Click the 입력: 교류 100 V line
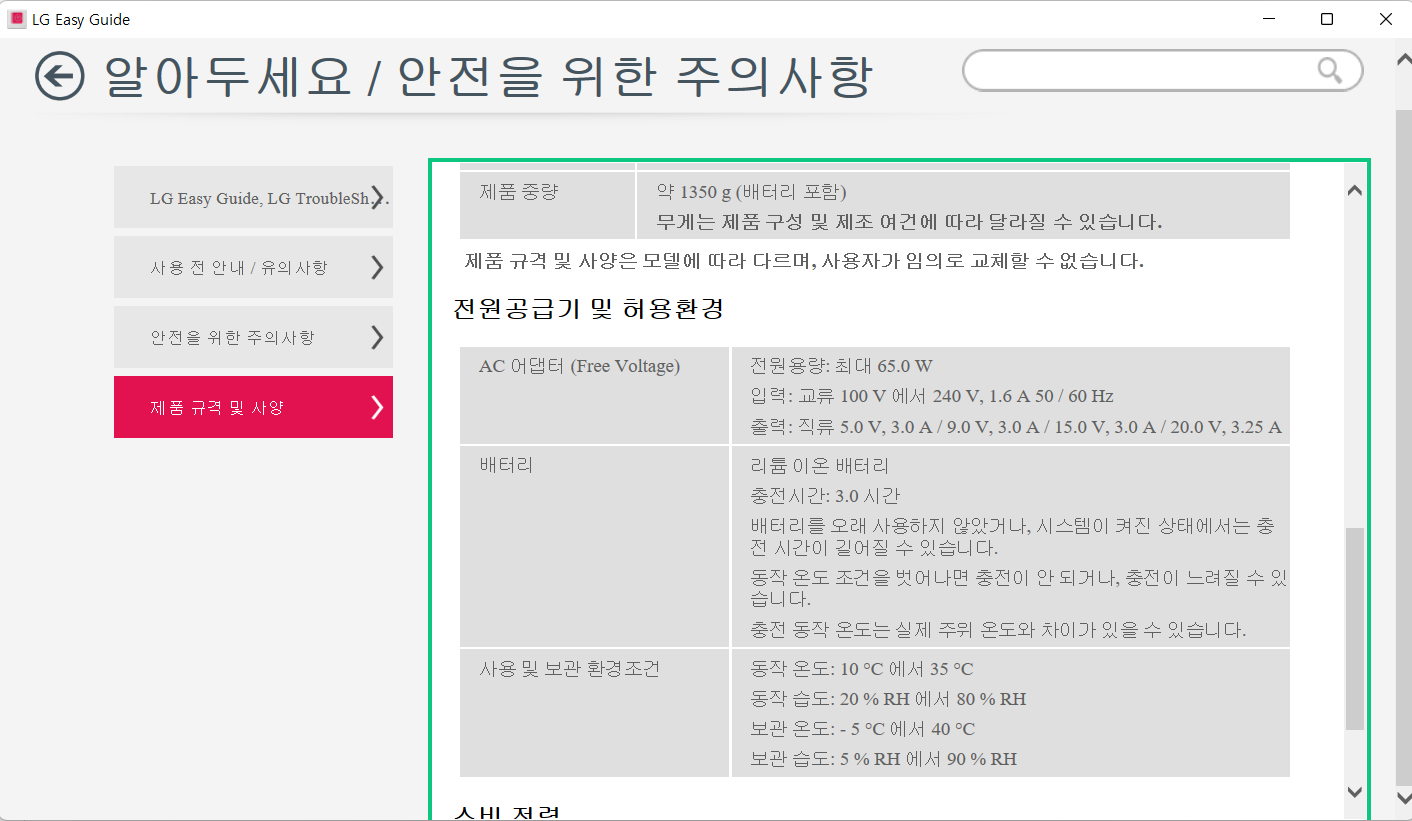This screenshot has height=821, width=1412. tap(932, 396)
